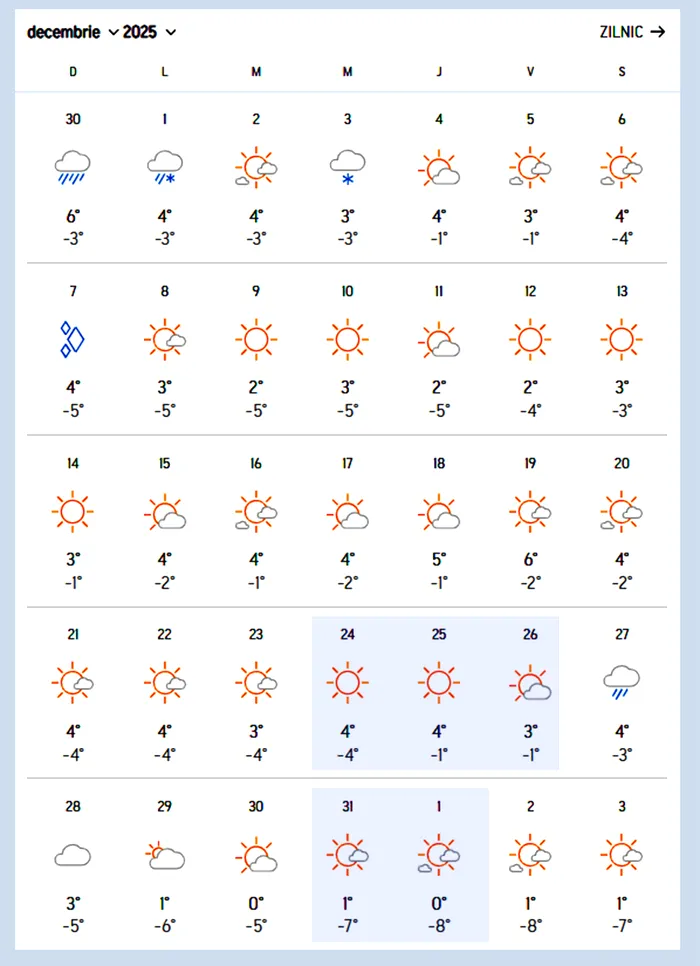Select the sleet icon under December 1
Viewport: 700px width, 966px height.
tap(164, 166)
